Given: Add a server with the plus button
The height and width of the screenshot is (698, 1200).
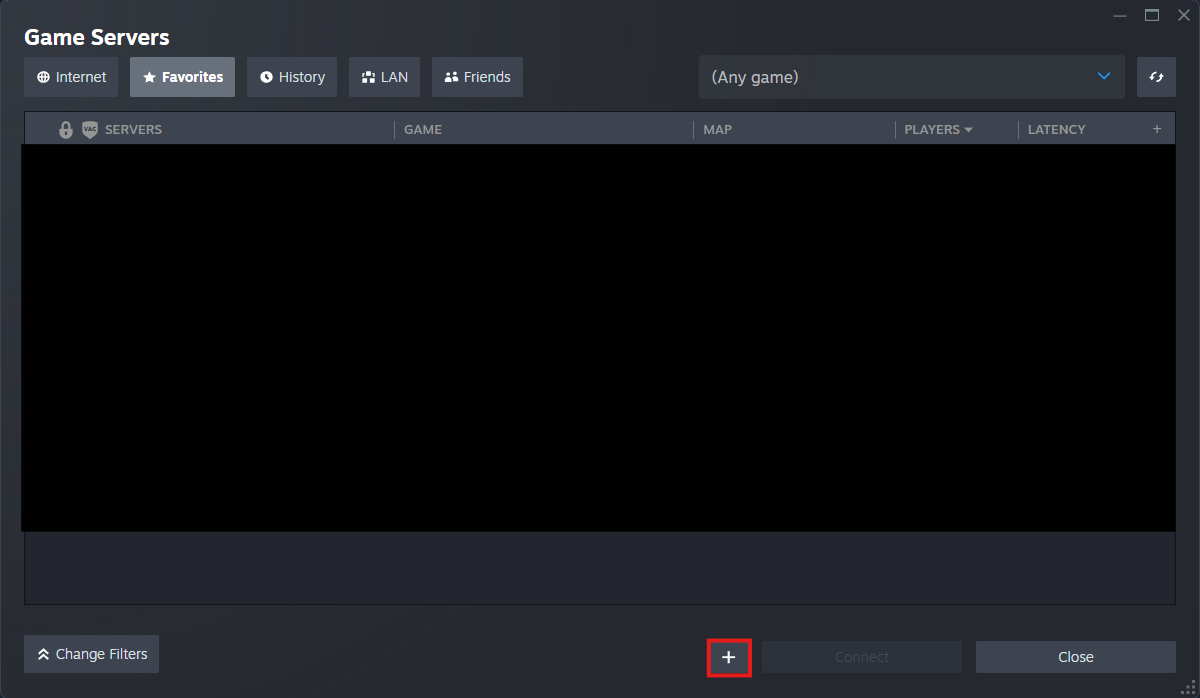Looking at the screenshot, I should (x=729, y=657).
